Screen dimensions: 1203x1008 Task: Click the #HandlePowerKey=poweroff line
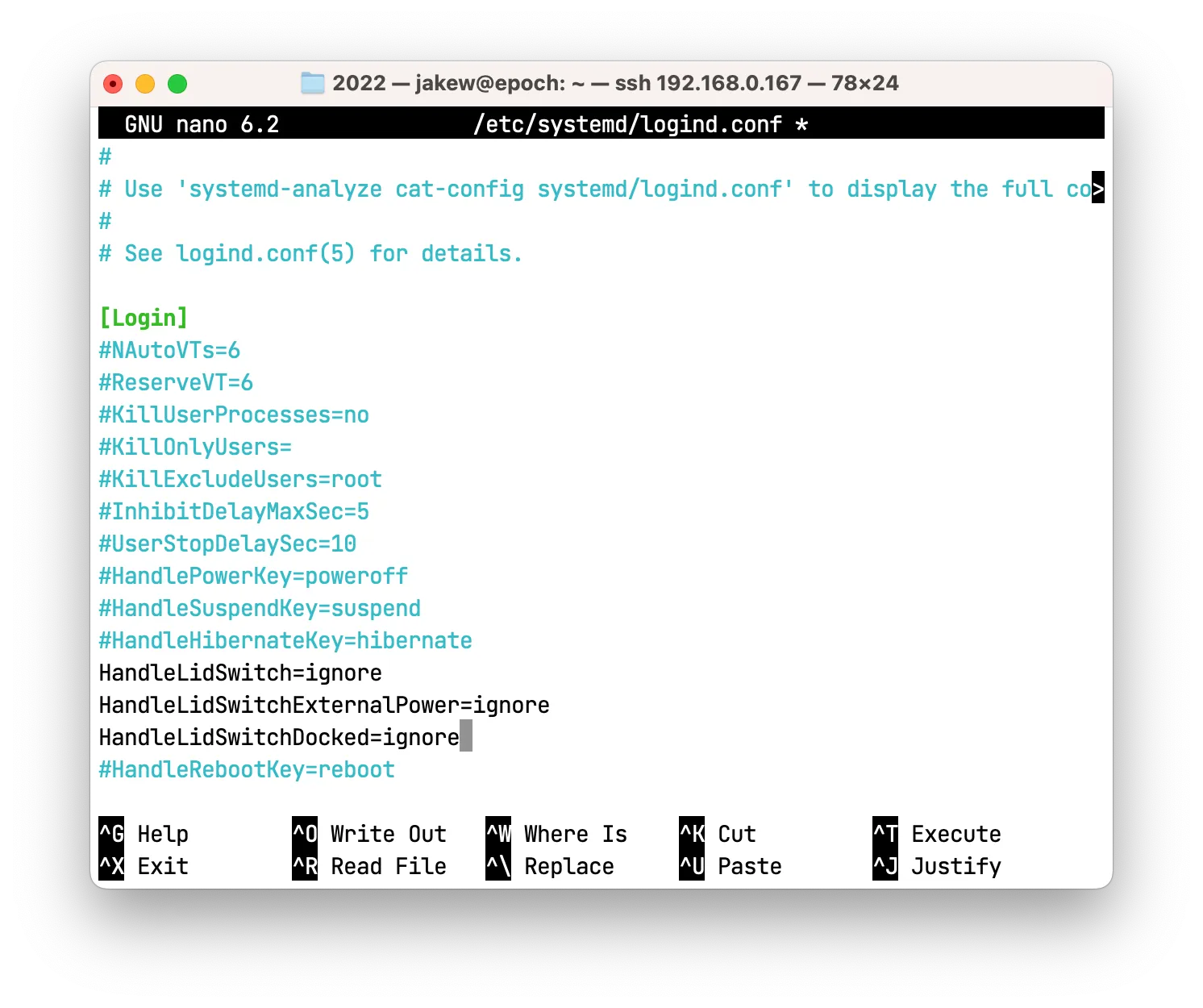tap(253, 576)
